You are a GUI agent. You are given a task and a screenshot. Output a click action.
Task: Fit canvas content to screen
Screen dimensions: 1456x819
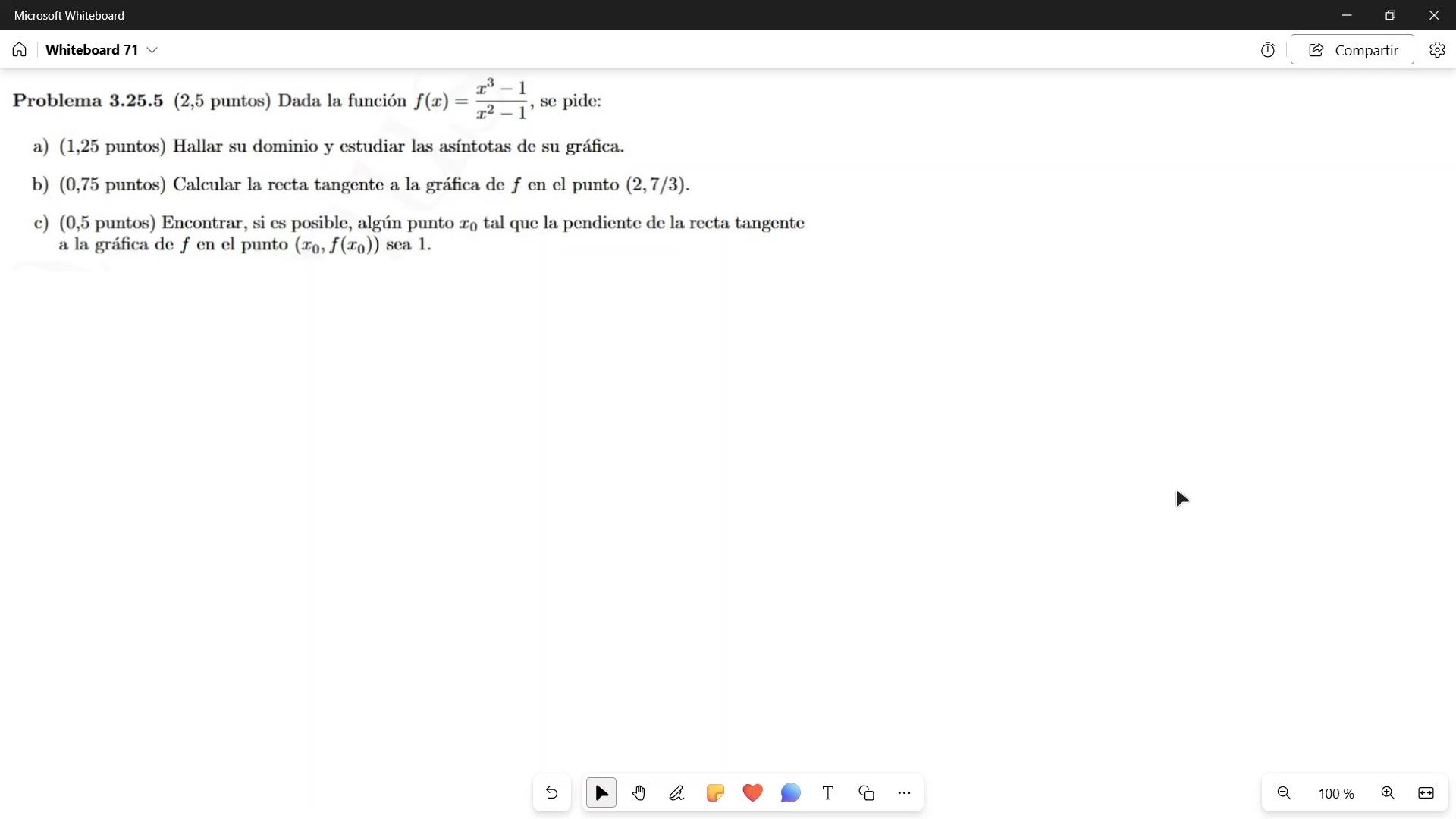[x=1426, y=793]
